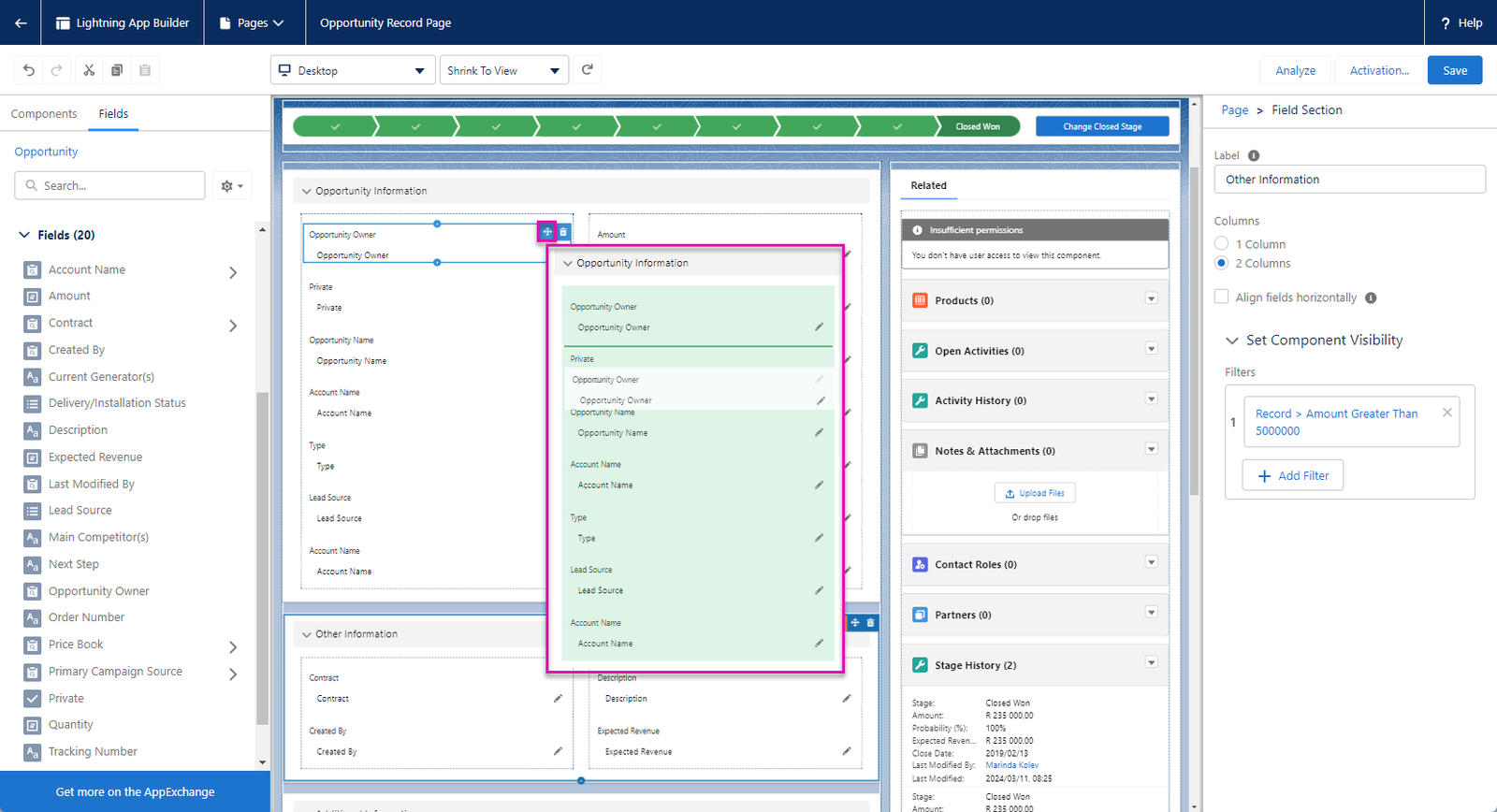The width and height of the screenshot is (1497, 812).
Task: Click the move handle on Opportunity Owner field
Action: click(x=547, y=232)
